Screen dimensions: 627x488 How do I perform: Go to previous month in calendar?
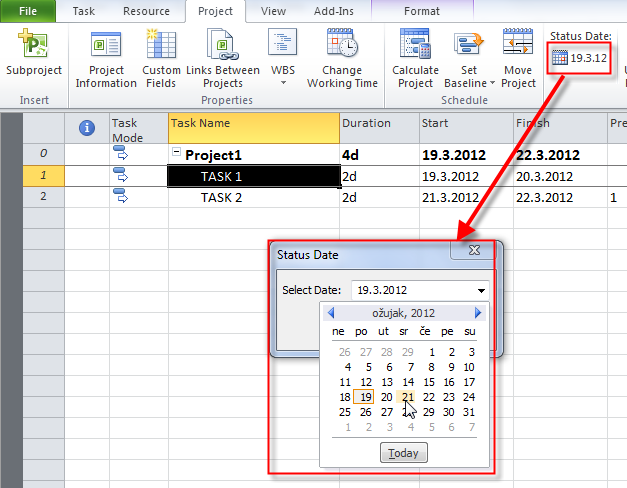331,313
